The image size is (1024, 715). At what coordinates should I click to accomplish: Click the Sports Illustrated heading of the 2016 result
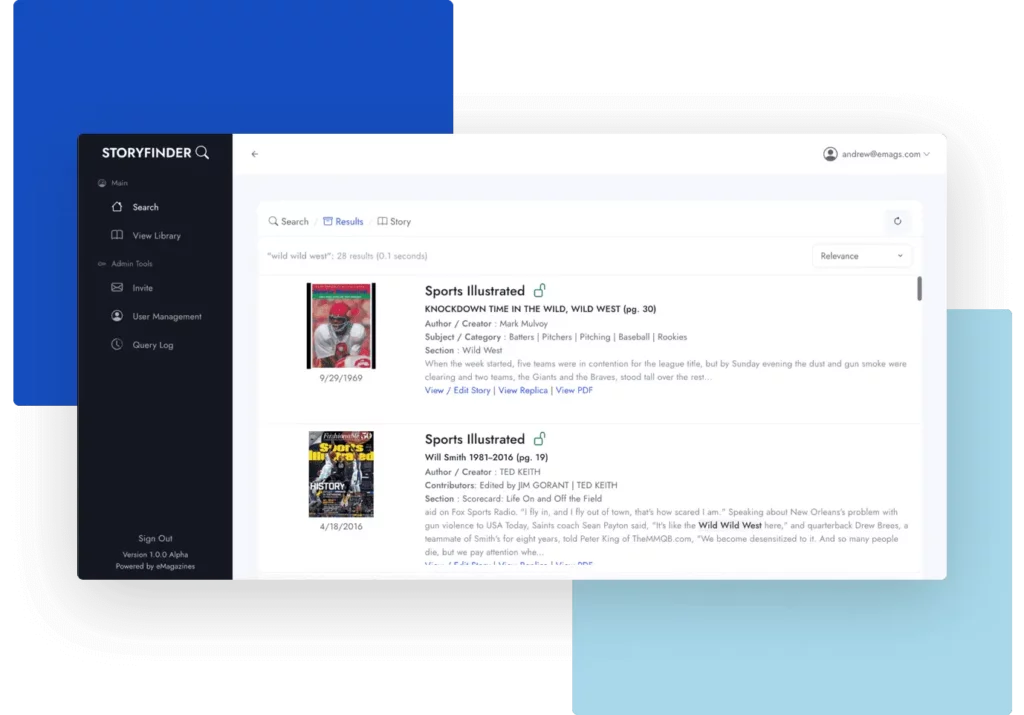click(x=475, y=439)
